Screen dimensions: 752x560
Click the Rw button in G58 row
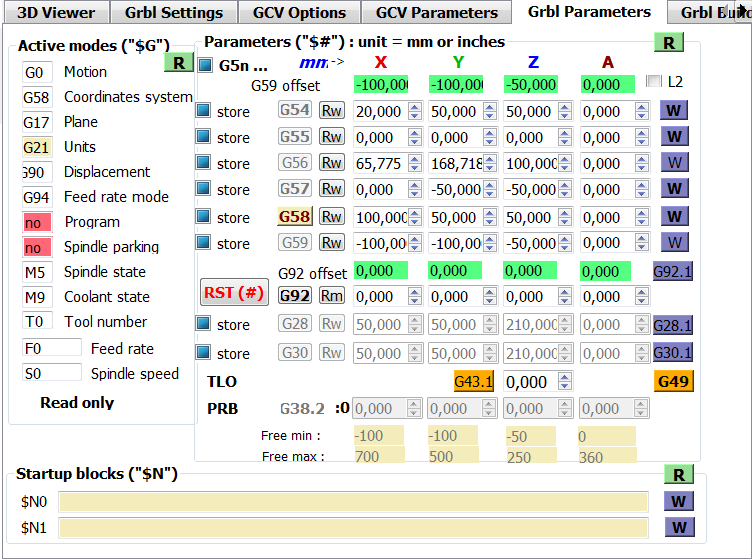(x=332, y=217)
